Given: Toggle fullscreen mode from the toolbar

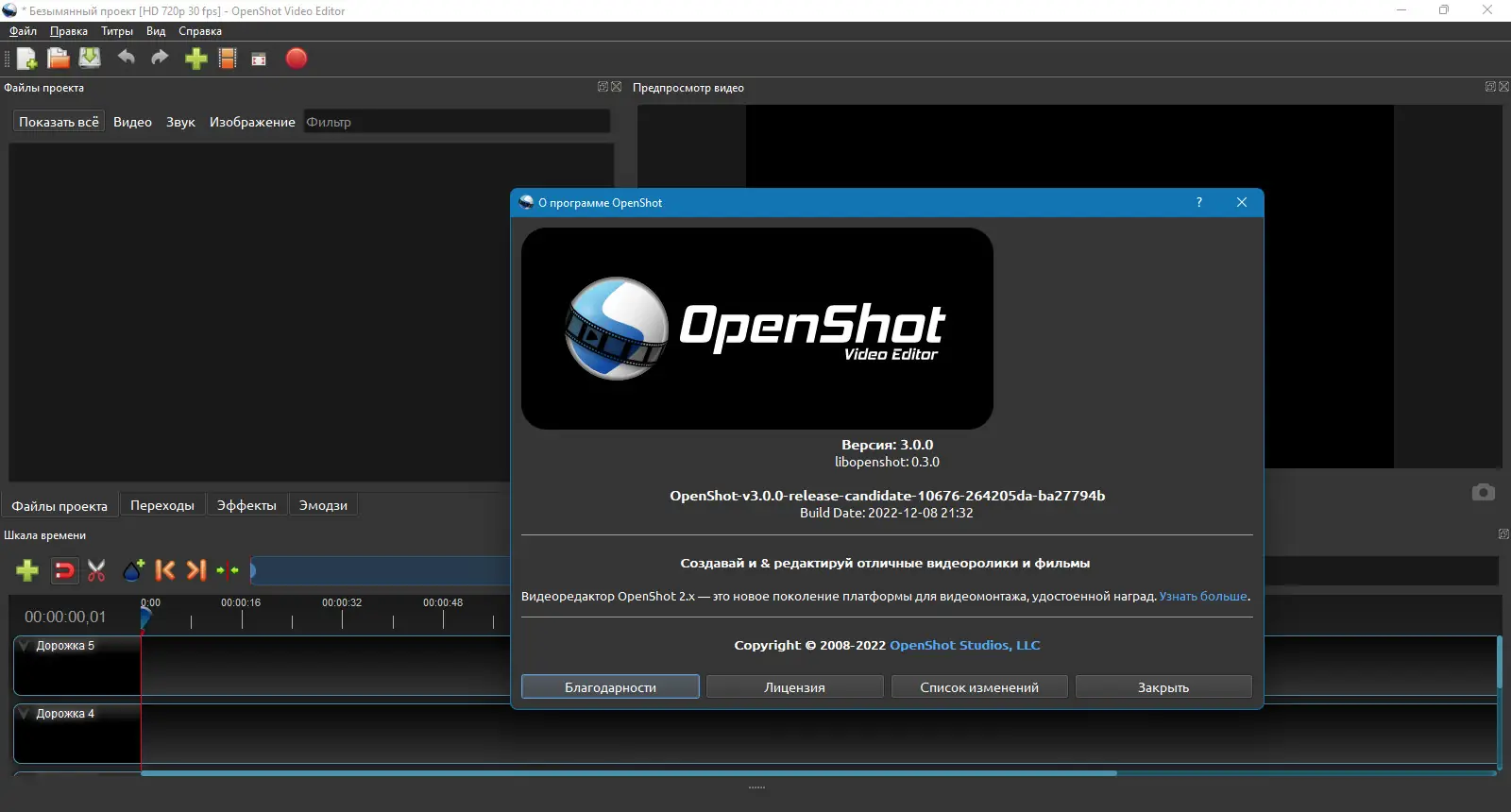Looking at the screenshot, I should click(259, 59).
